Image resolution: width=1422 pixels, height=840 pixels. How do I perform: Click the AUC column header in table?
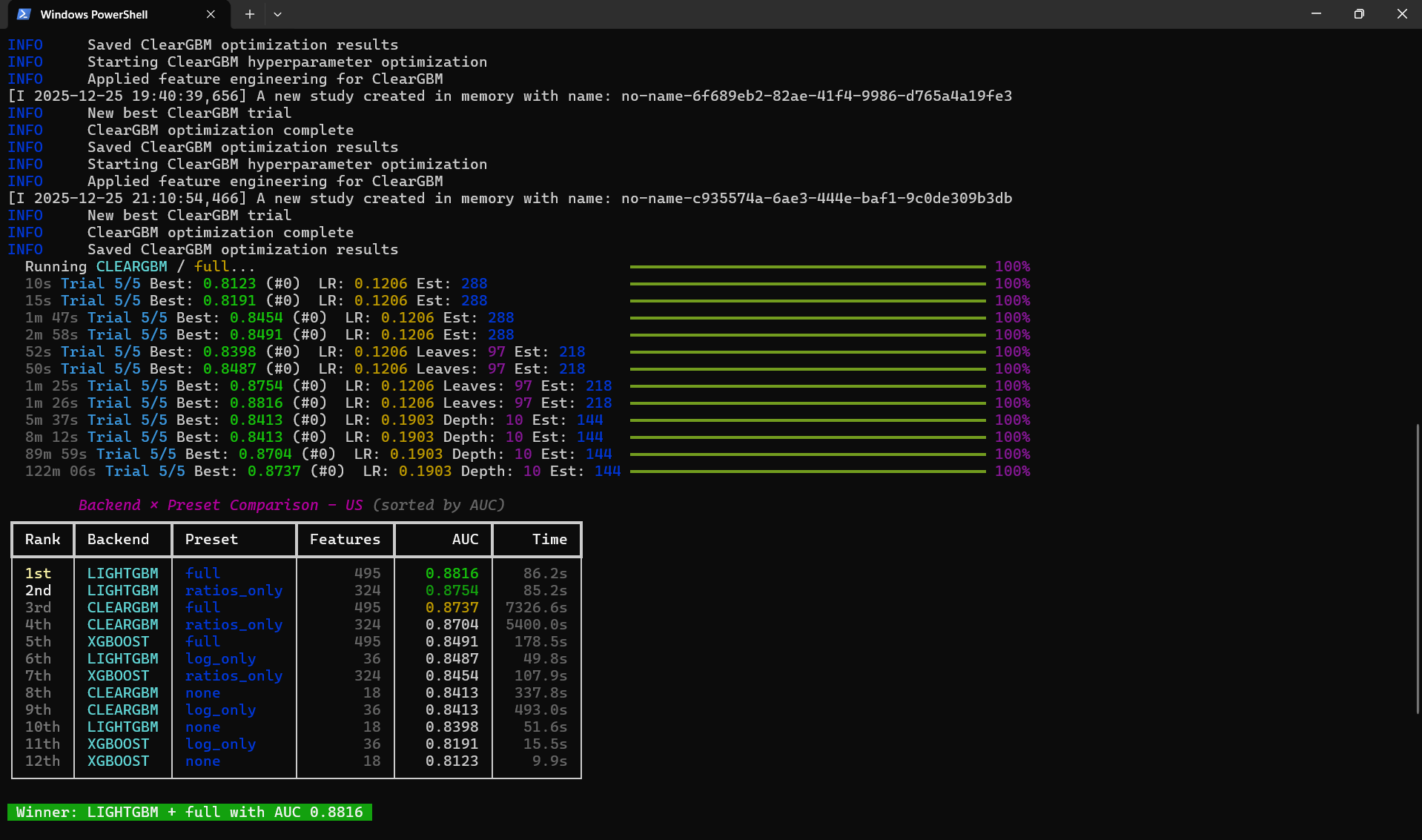pos(465,540)
